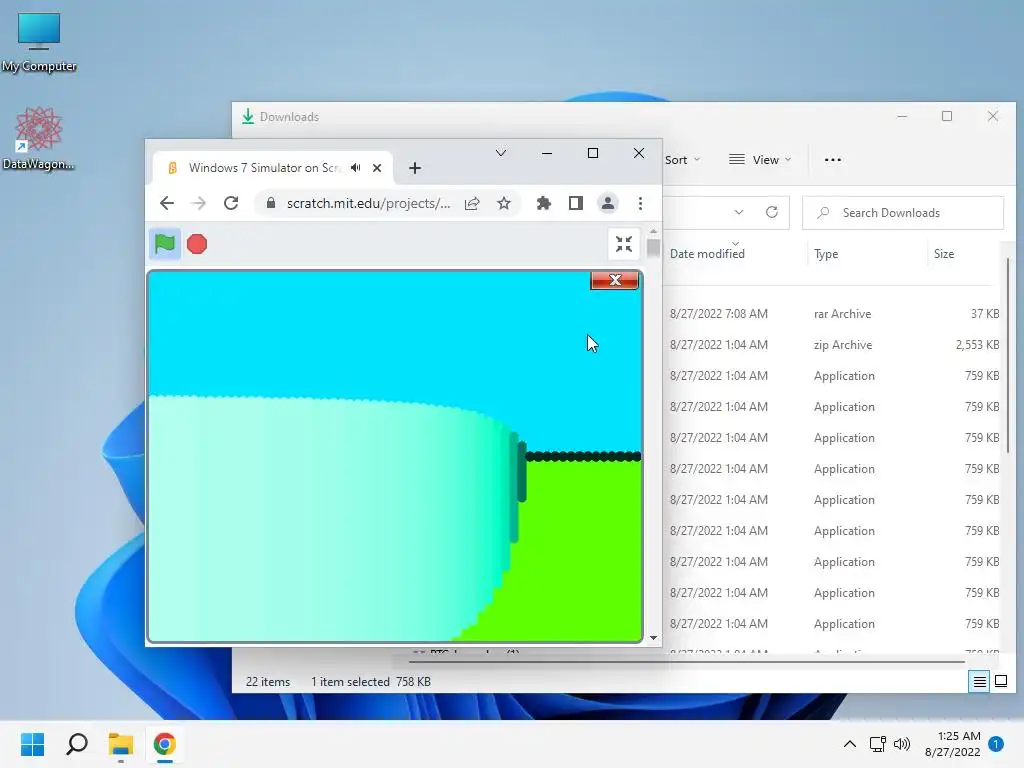This screenshot has width=1024, height=768.
Task: Open notification badge in taskbar
Action: point(996,744)
